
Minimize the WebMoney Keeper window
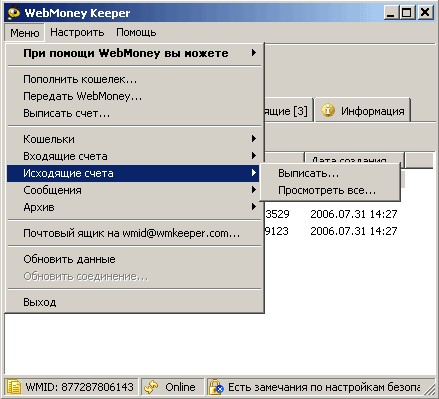(x=391, y=13)
